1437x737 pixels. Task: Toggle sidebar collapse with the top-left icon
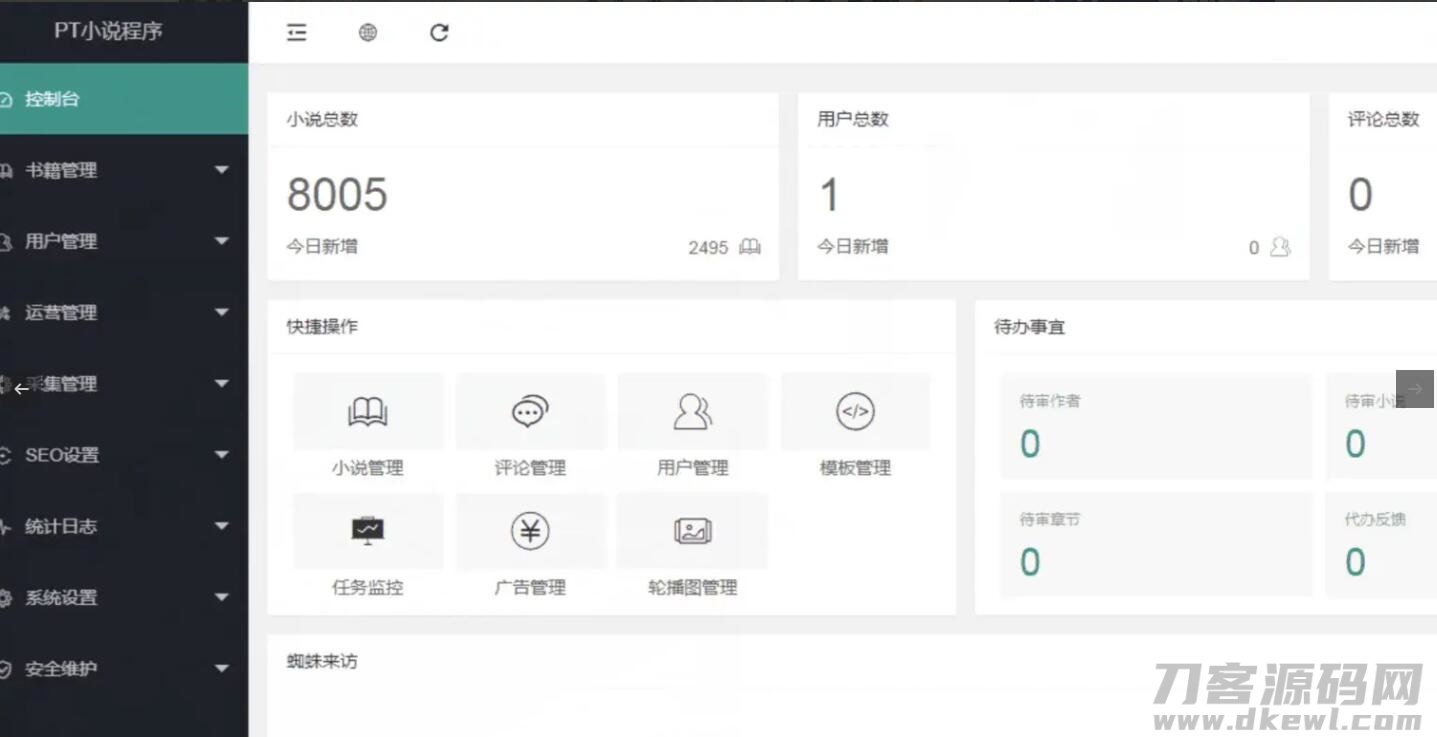pyautogui.click(x=297, y=32)
